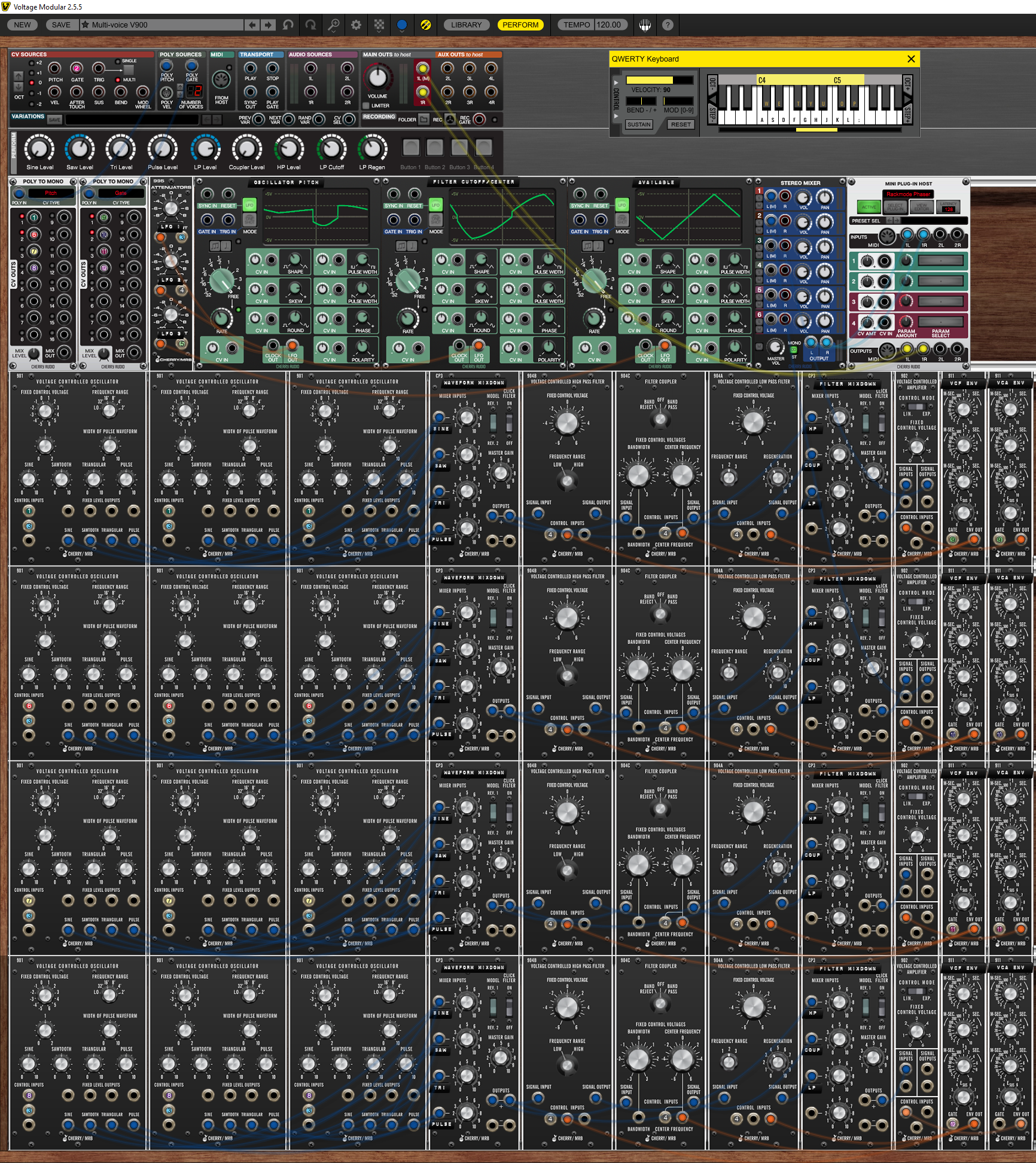
Task: Mute the Stereo Mixer master output
Action: [x=759, y=346]
